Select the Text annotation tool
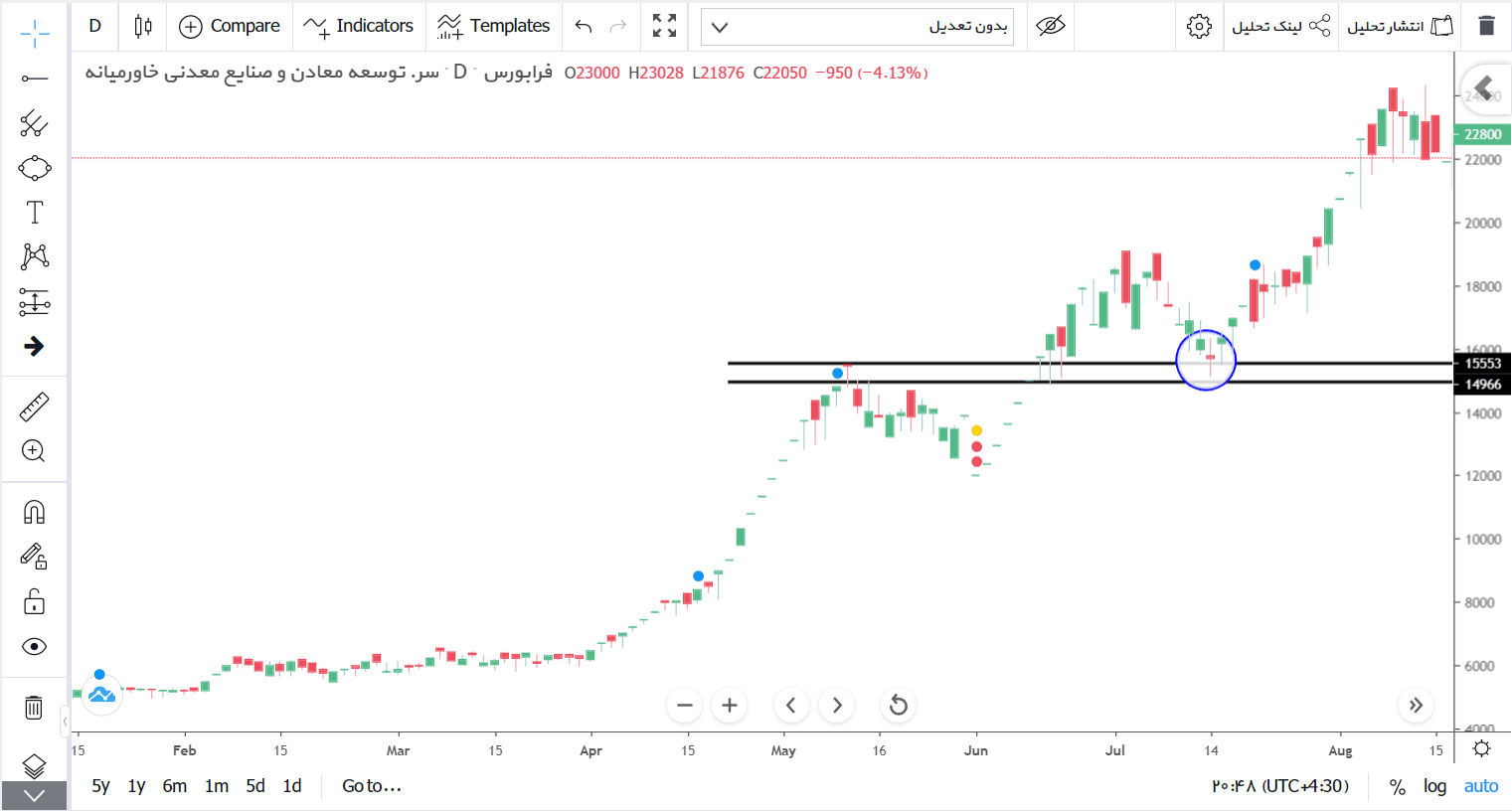The height and width of the screenshot is (811, 1512). tap(34, 212)
